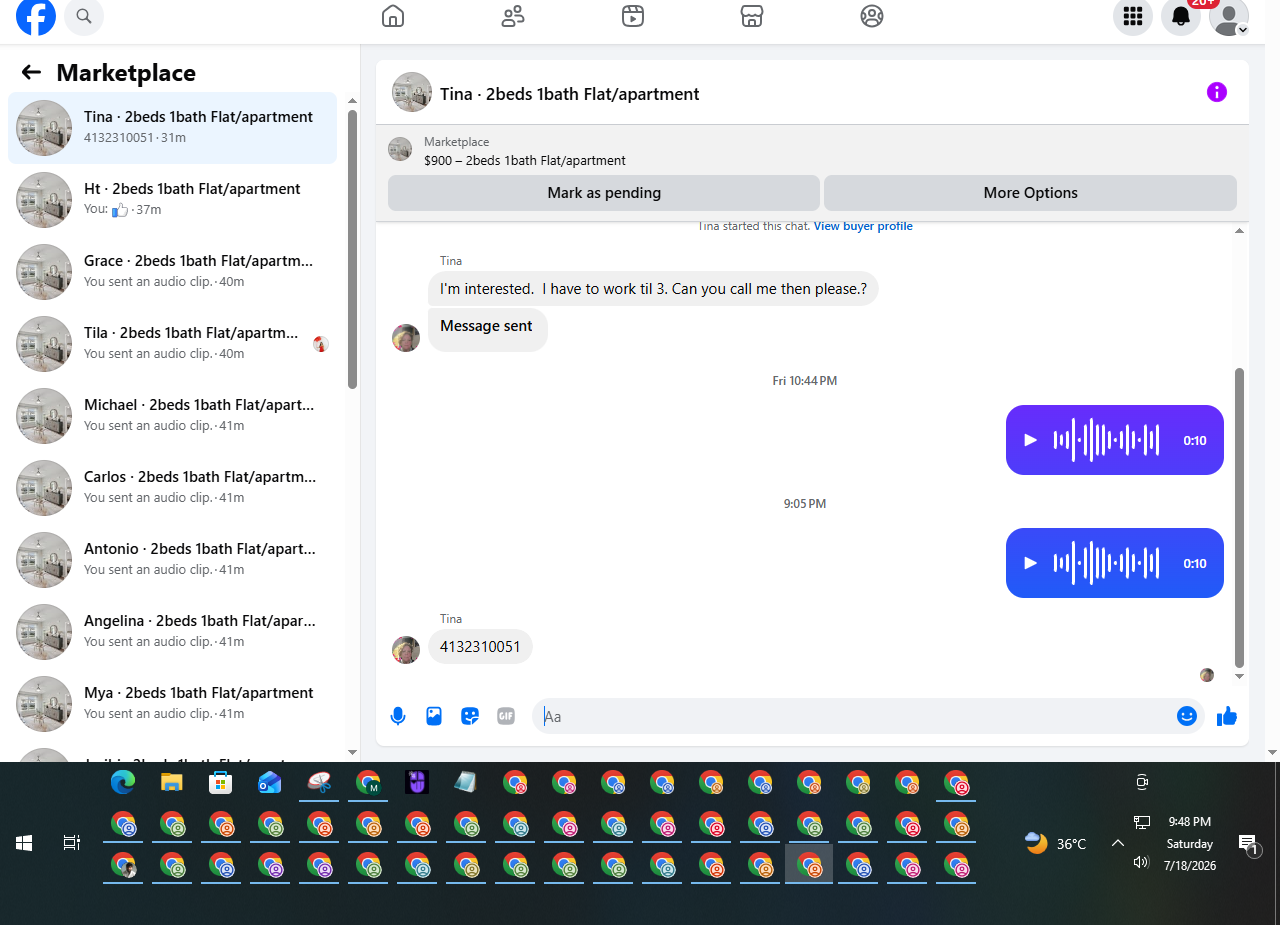Play the Fri 10:44 PM audio clip
Screen dimensions: 1280x925
(1031, 440)
